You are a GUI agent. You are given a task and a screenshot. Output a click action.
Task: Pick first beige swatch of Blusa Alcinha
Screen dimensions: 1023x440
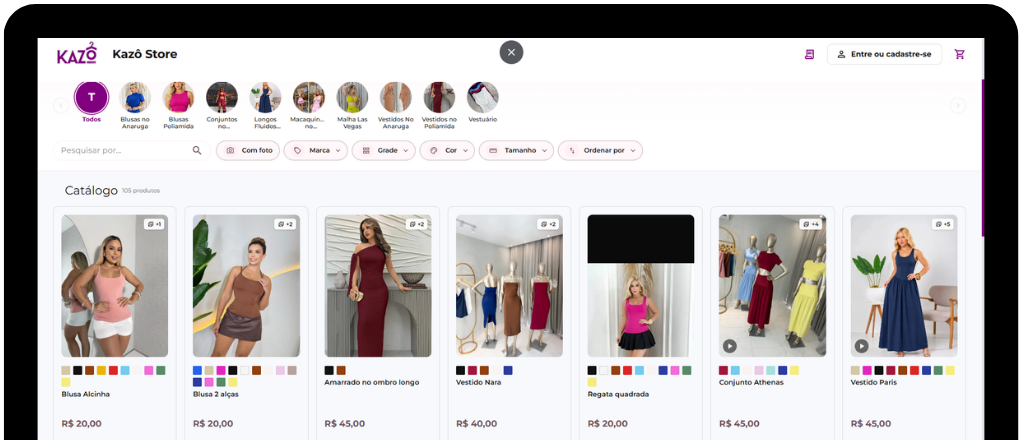tap(66, 370)
